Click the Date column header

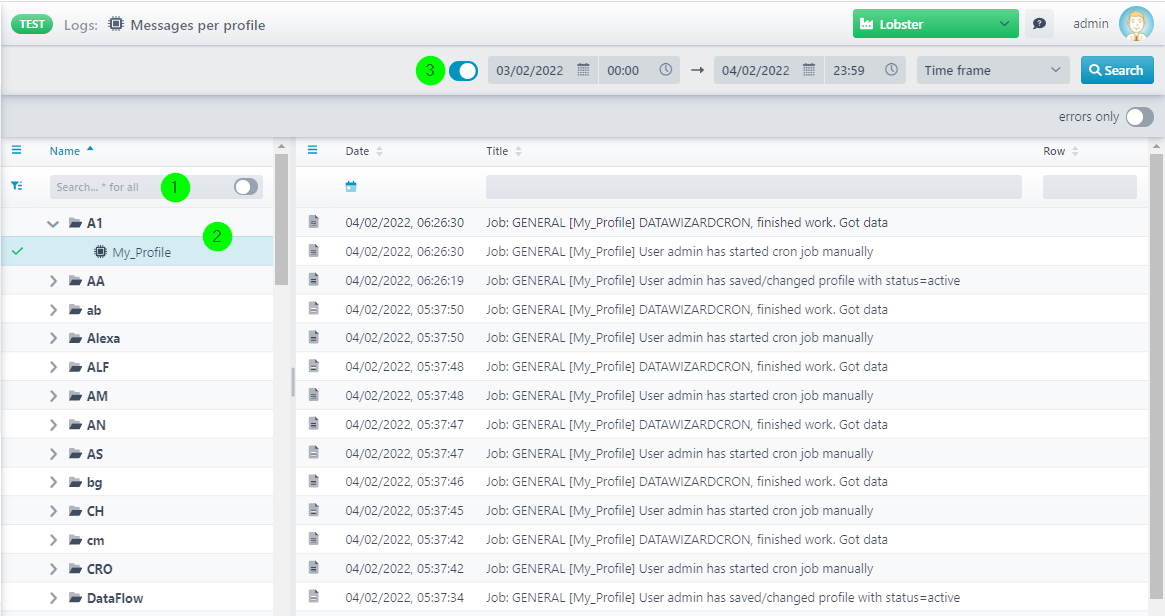click(357, 151)
